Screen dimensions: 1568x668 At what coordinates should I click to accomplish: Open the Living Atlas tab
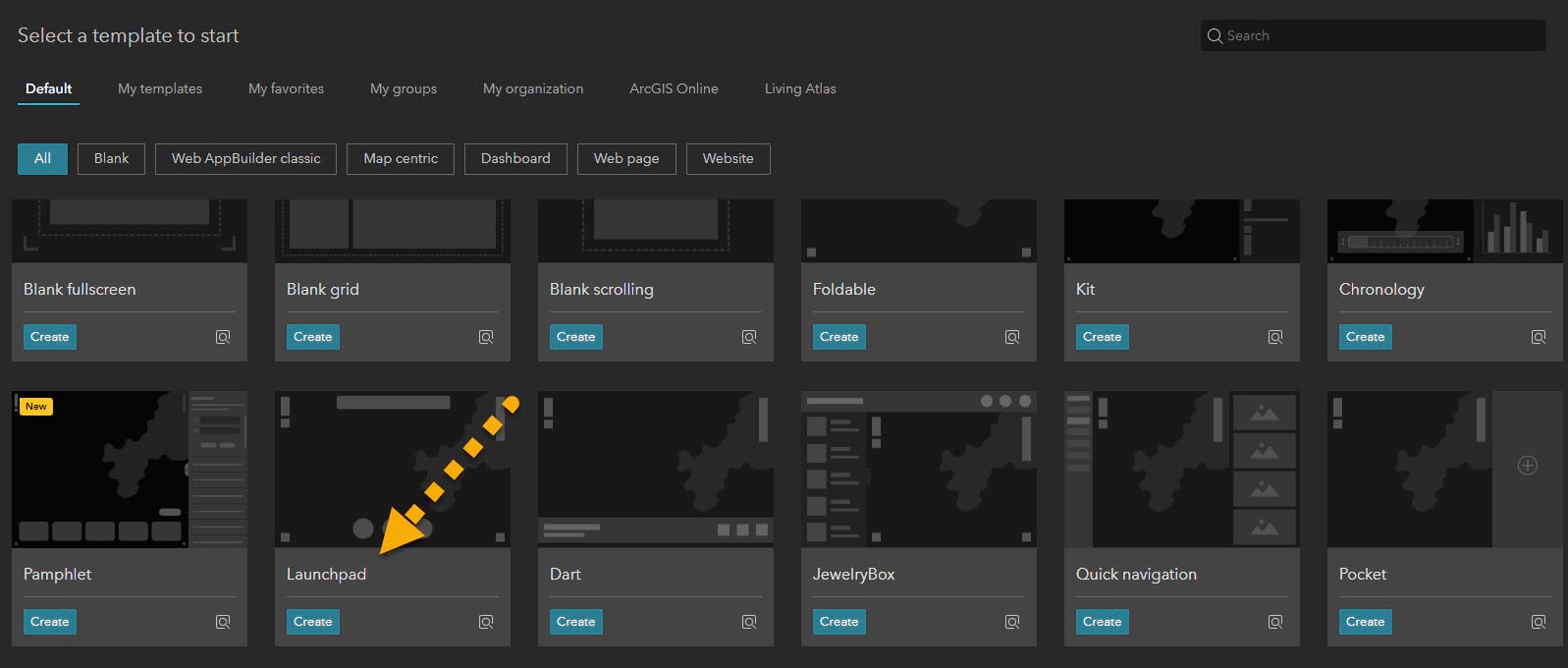click(800, 88)
